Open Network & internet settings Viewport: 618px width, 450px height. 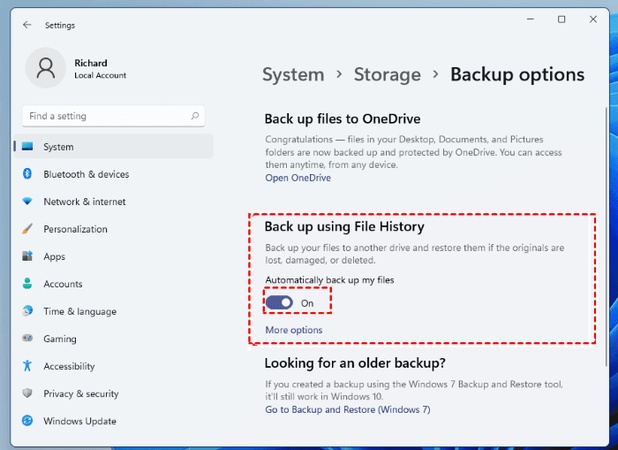(114, 201)
